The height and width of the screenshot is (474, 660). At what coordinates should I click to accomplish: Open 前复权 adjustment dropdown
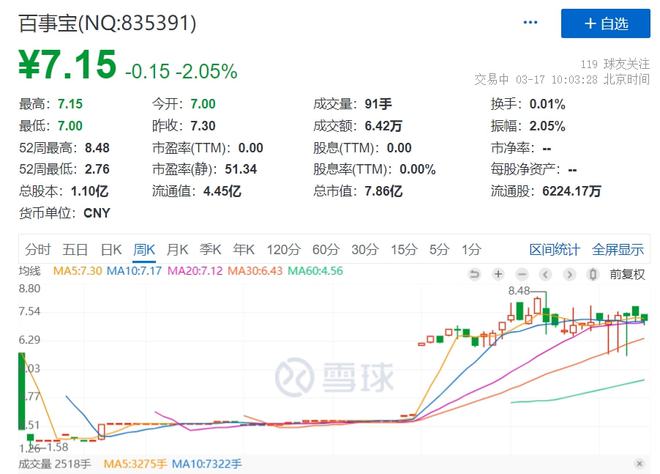[627, 274]
